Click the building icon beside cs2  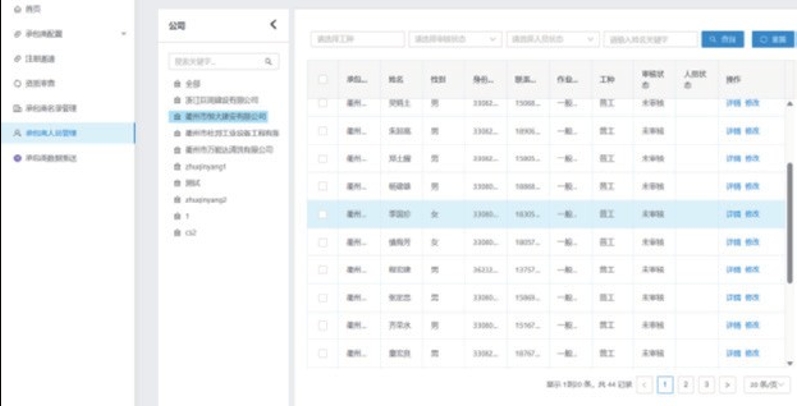click(177, 232)
